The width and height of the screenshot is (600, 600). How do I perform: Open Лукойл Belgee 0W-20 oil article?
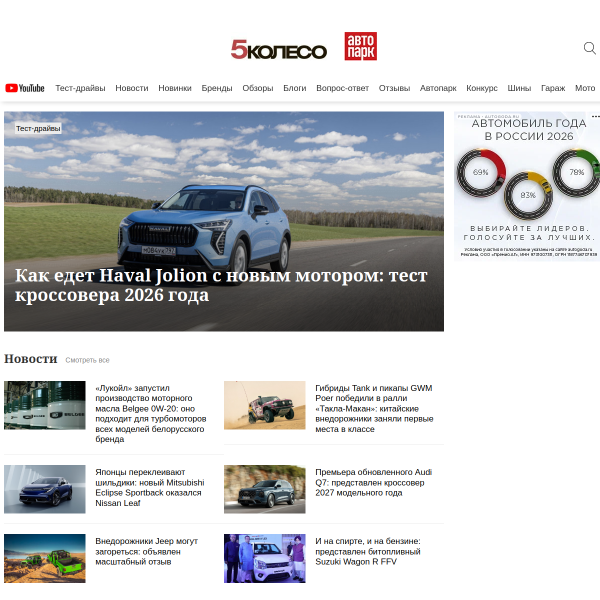tap(151, 414)
